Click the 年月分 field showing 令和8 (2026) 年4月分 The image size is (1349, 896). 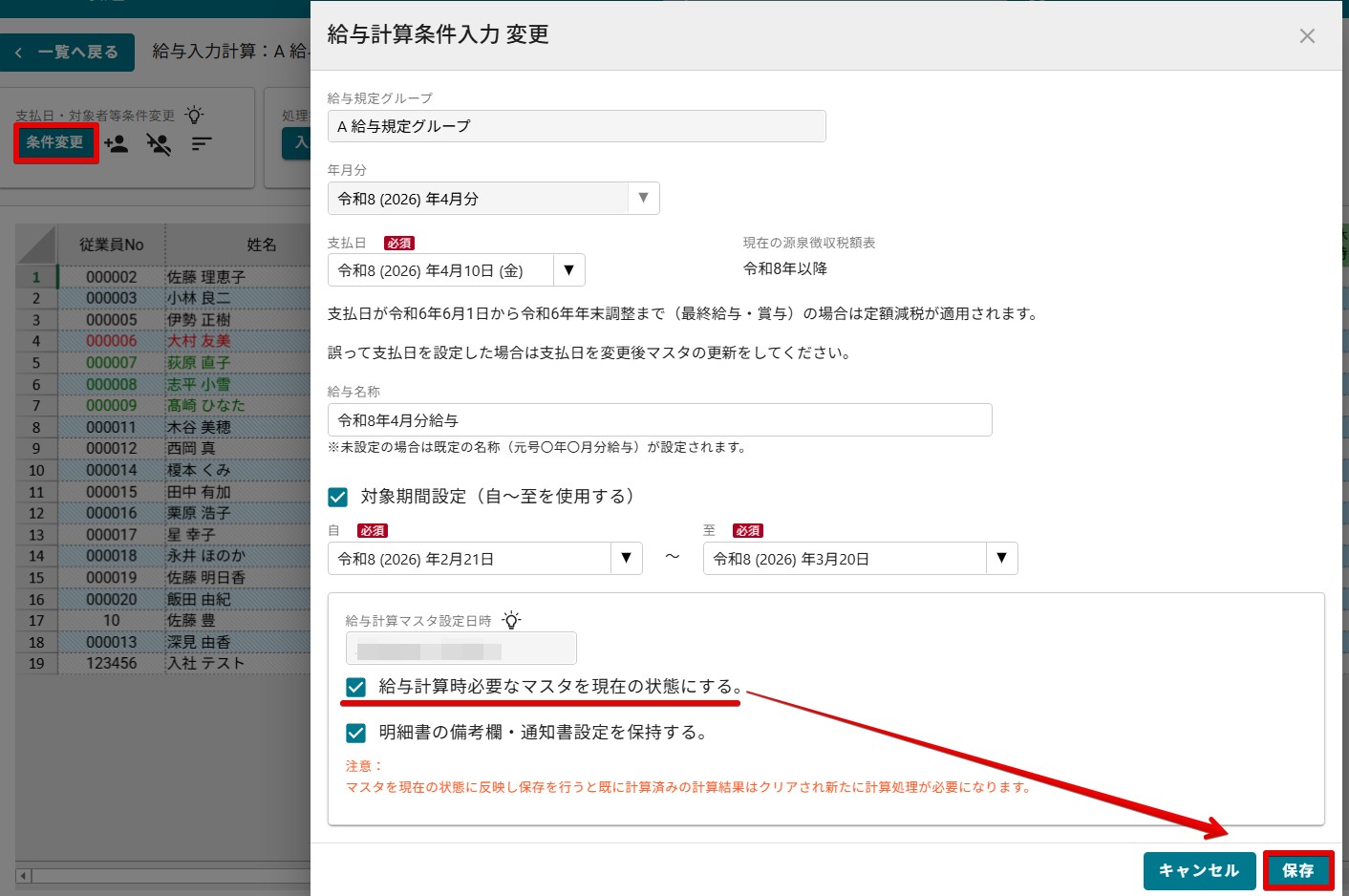click(x=478, y=198)
